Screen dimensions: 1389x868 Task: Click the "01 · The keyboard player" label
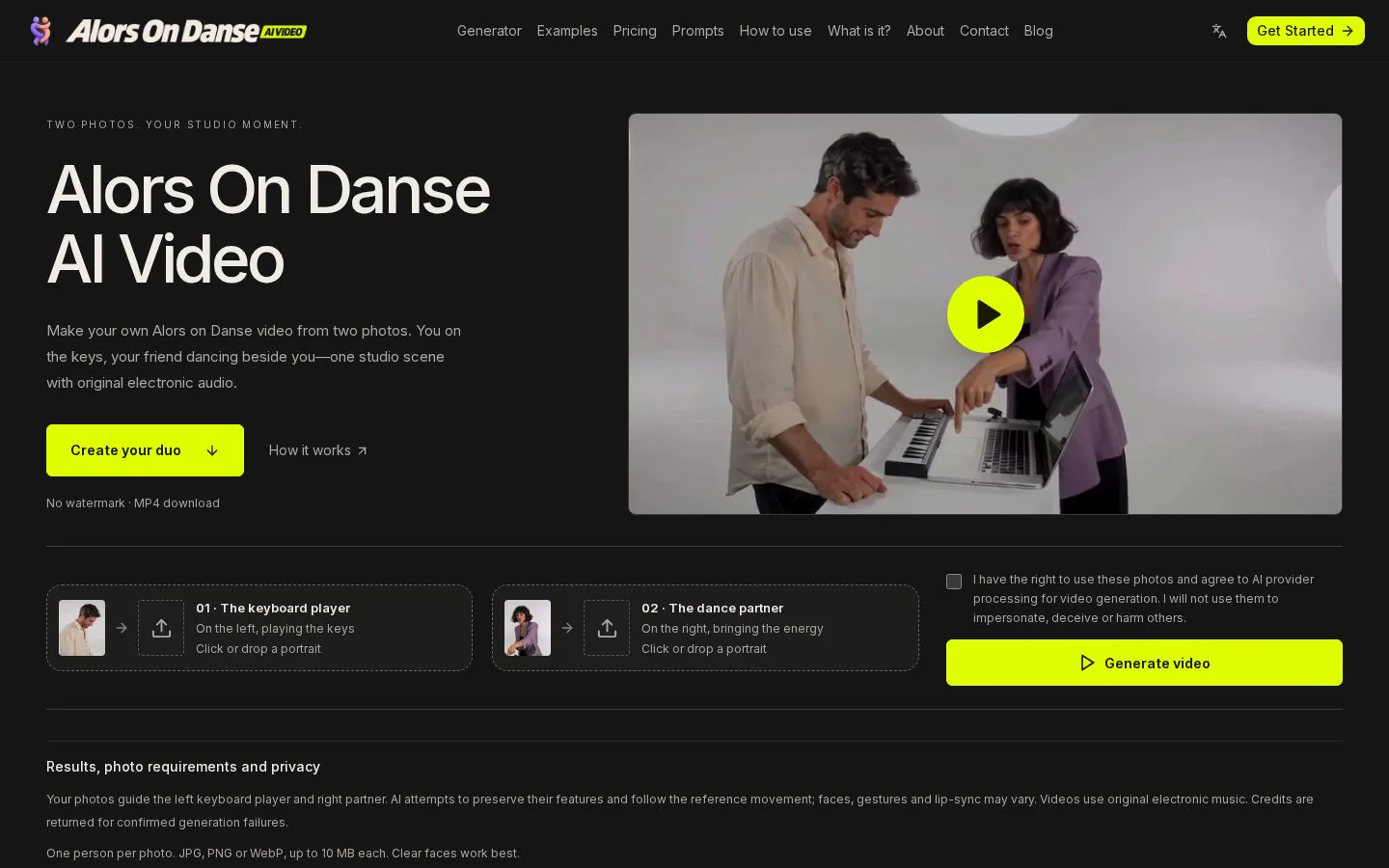[x=273, y=608]
